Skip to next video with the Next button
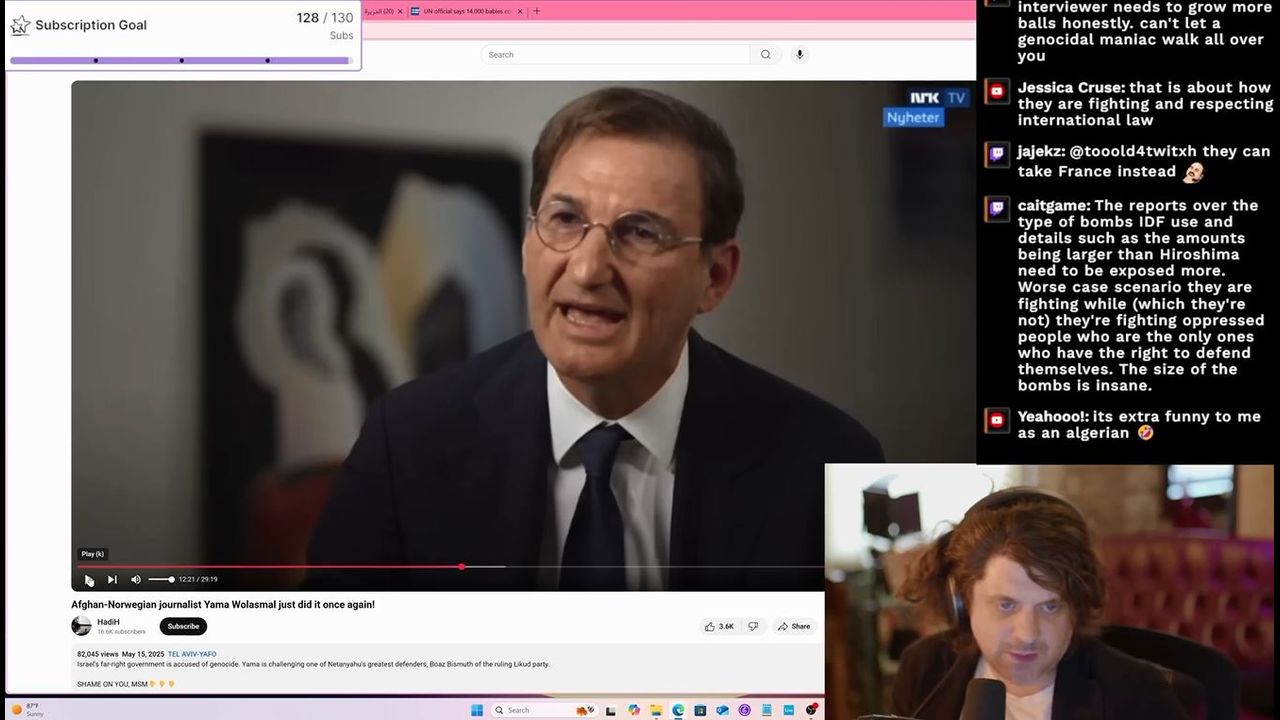The width and height of the screenshot is (1280, 720). pyautogui.click(x=112, y=580)
